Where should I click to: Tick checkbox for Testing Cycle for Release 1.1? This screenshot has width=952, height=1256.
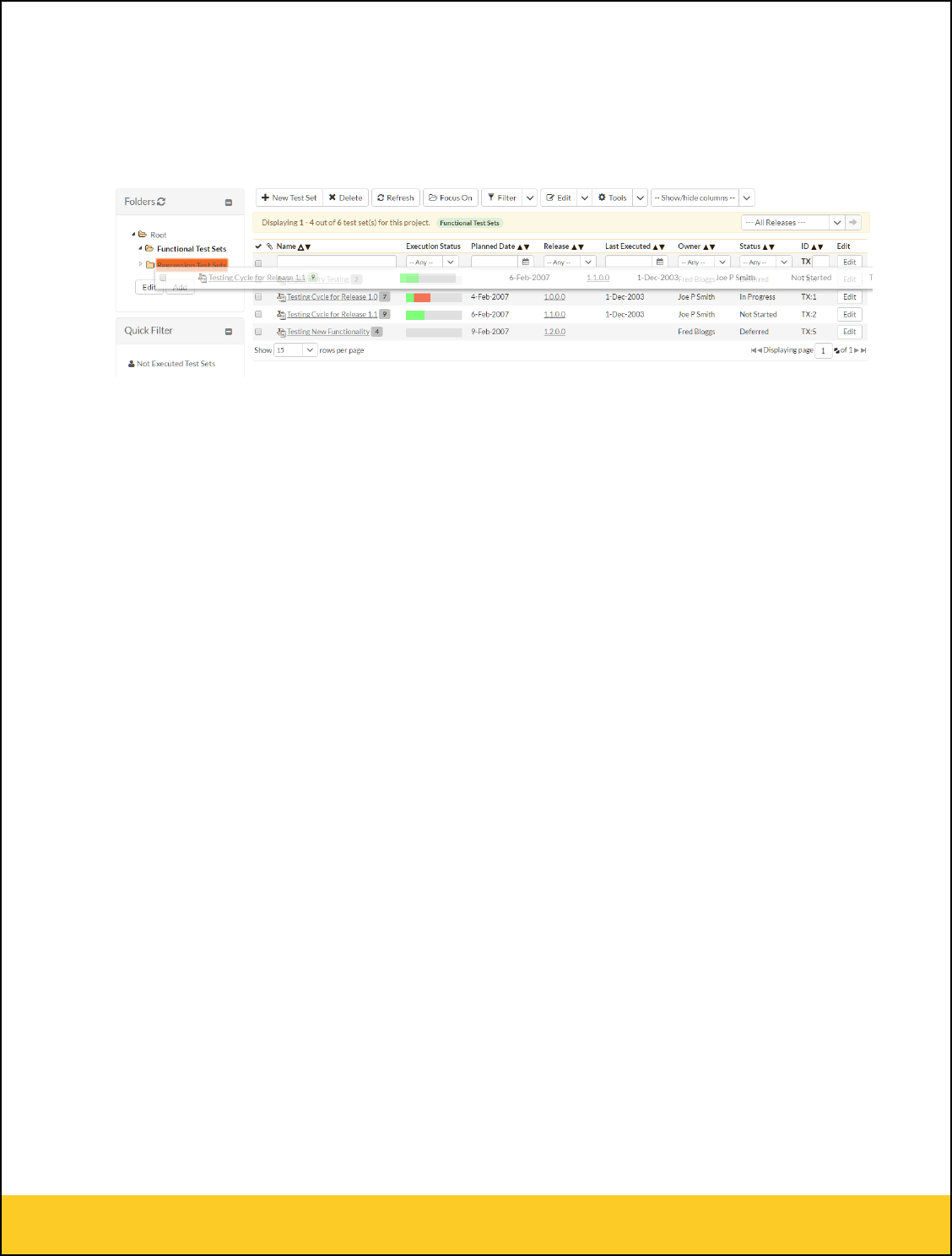point(258,314)
